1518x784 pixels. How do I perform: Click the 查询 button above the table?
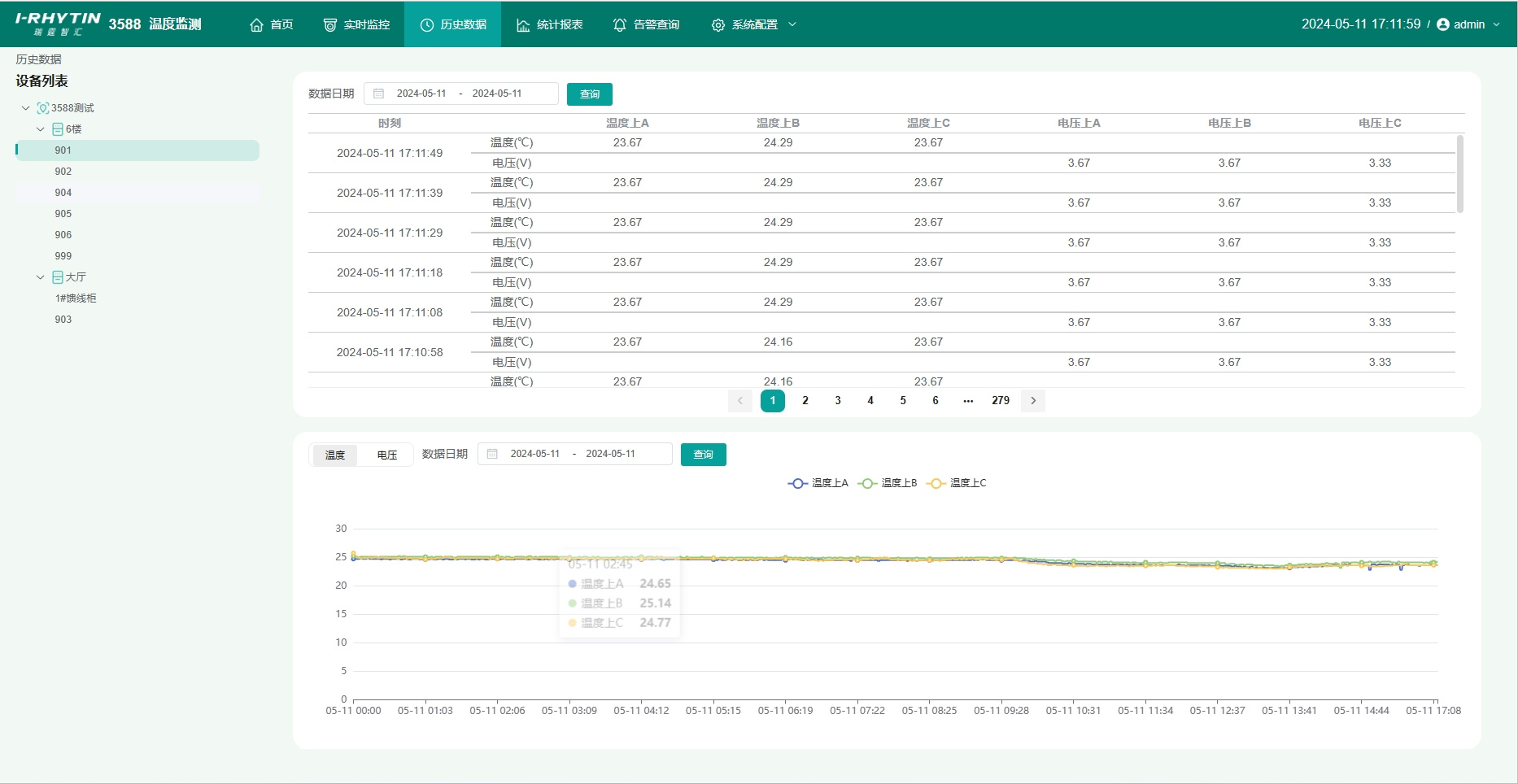click(x=589, y=94)
